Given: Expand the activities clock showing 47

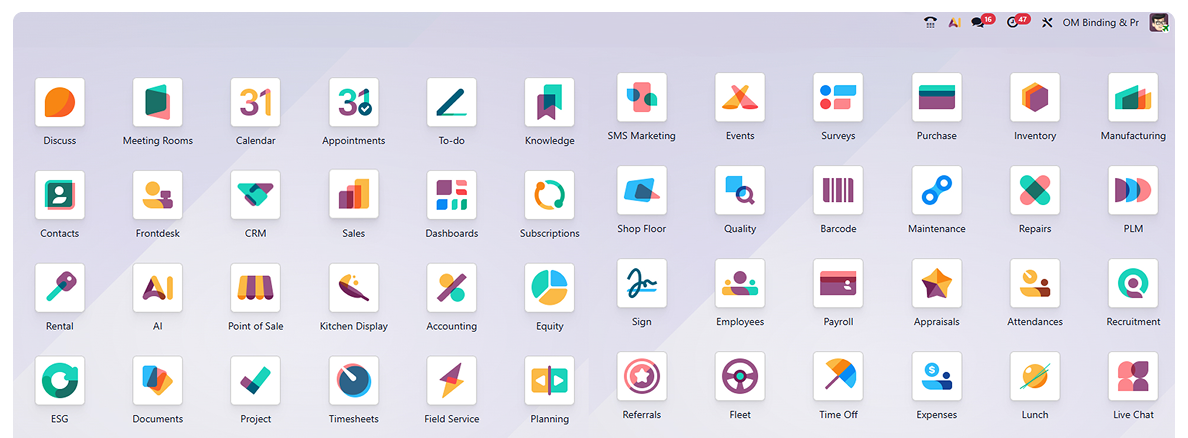Looking at the screenshot, I should pyautogui.click(x=1014, y=23).
